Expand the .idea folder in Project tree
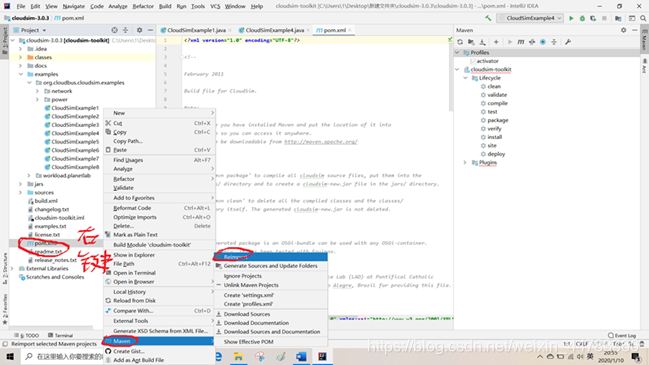This screenshot has height=365, width=649. (20, 49)
